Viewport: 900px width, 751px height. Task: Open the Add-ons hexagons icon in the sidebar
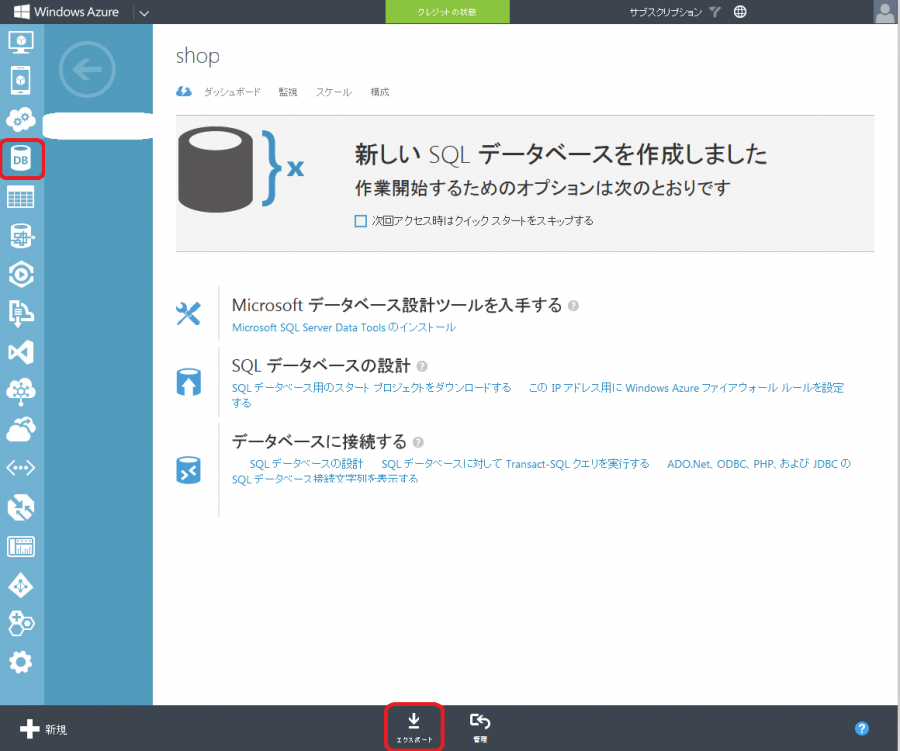21,624
